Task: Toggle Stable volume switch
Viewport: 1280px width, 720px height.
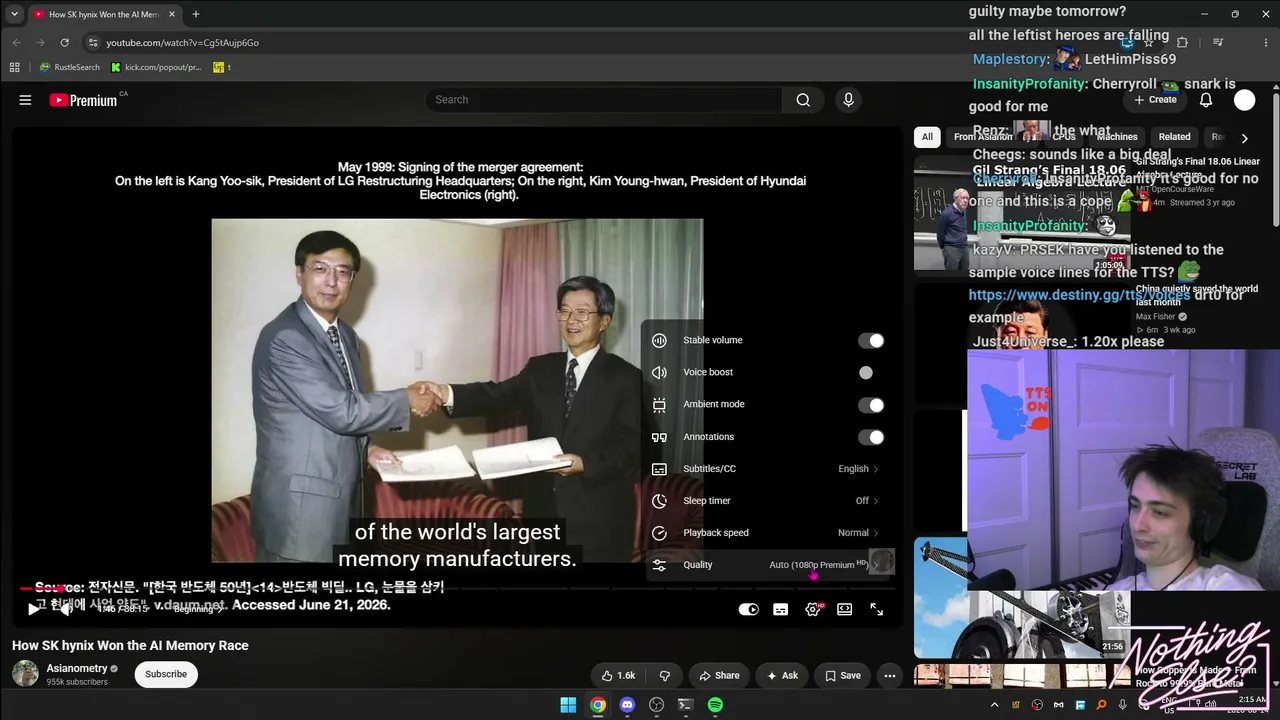Action: click(x=871, y=341)
